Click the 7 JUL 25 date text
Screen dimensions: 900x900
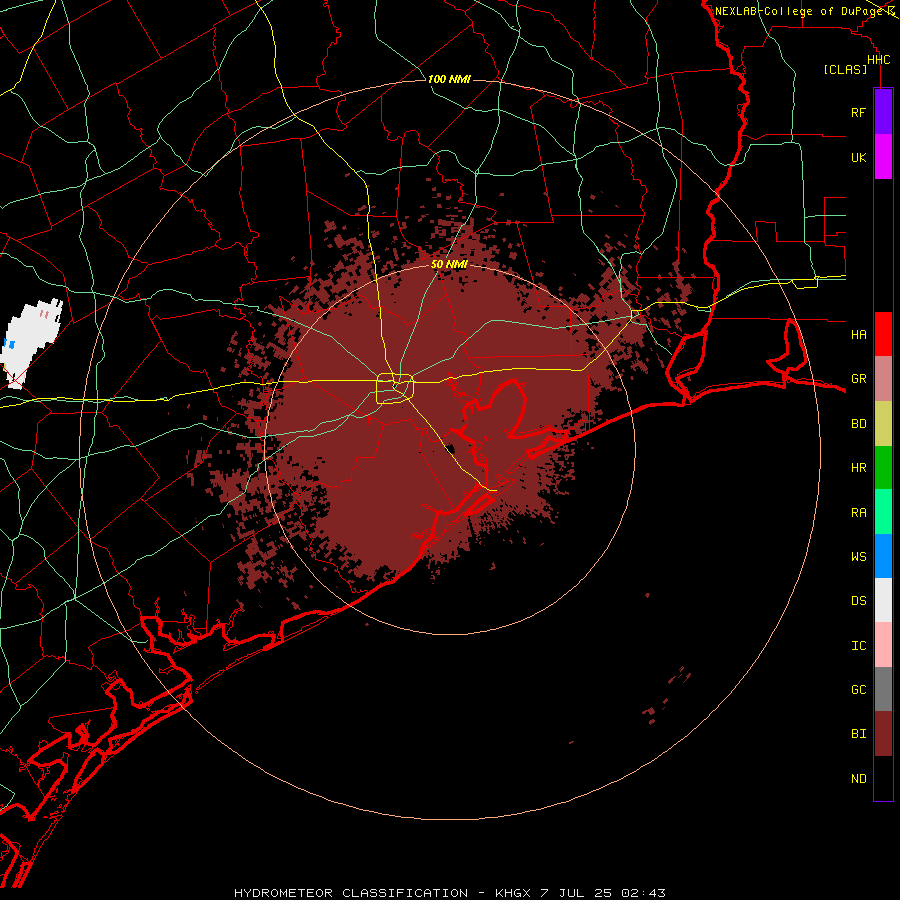pos(577,893)
